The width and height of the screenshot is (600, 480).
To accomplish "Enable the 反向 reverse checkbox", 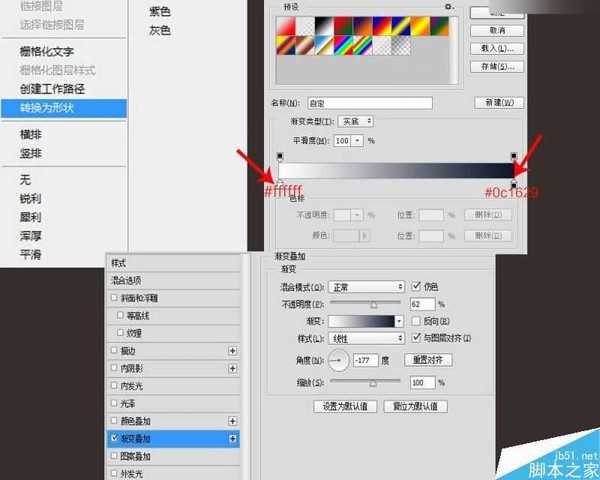I will (415, 322).
